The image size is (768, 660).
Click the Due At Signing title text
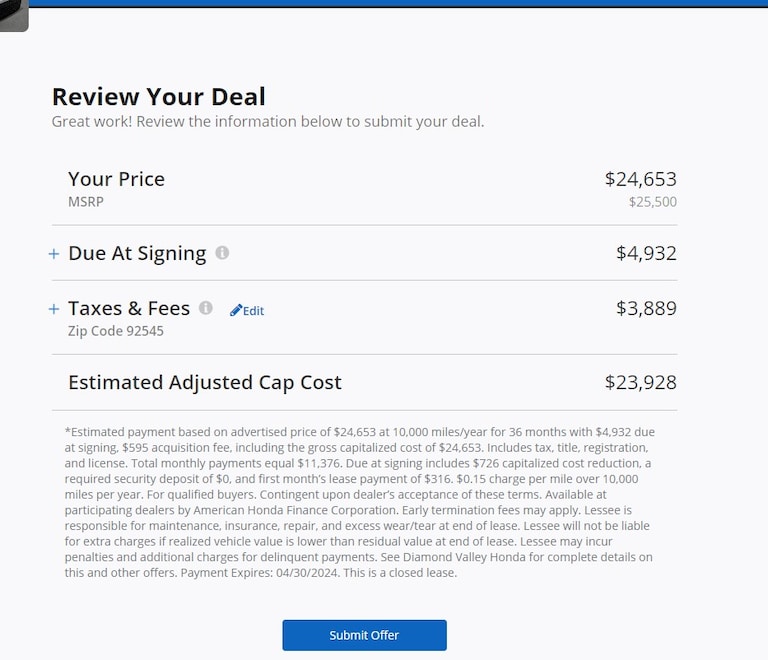(x=137, y=254)
